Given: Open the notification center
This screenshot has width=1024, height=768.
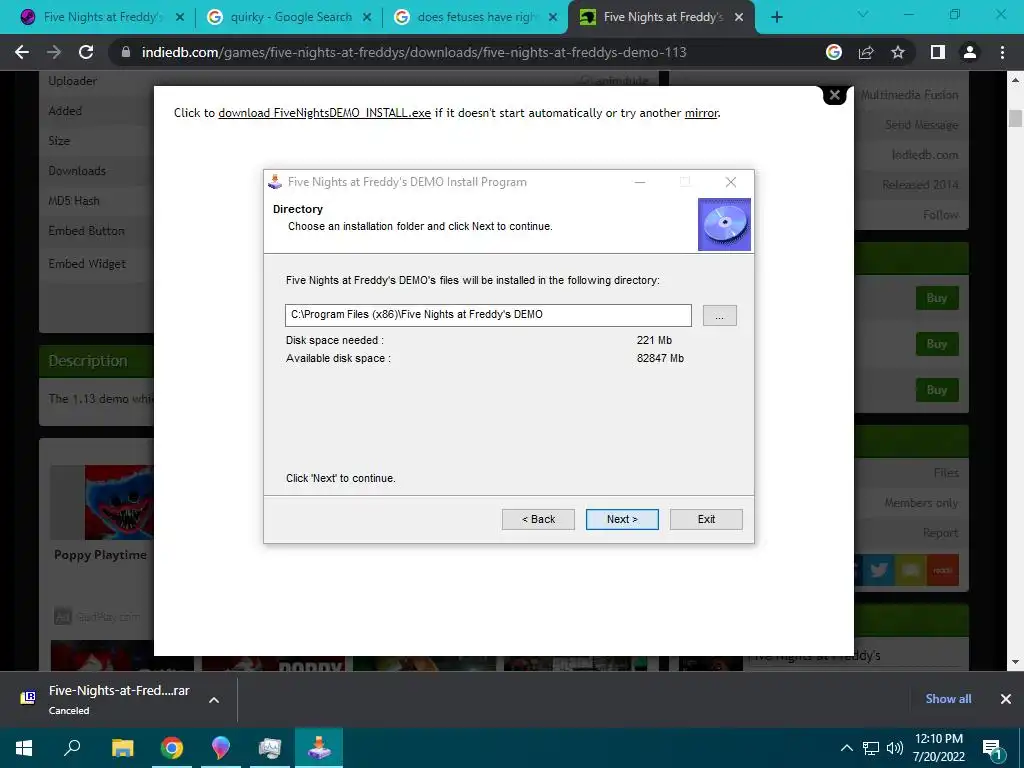Looking at the screenshot, I should point(993,748).
